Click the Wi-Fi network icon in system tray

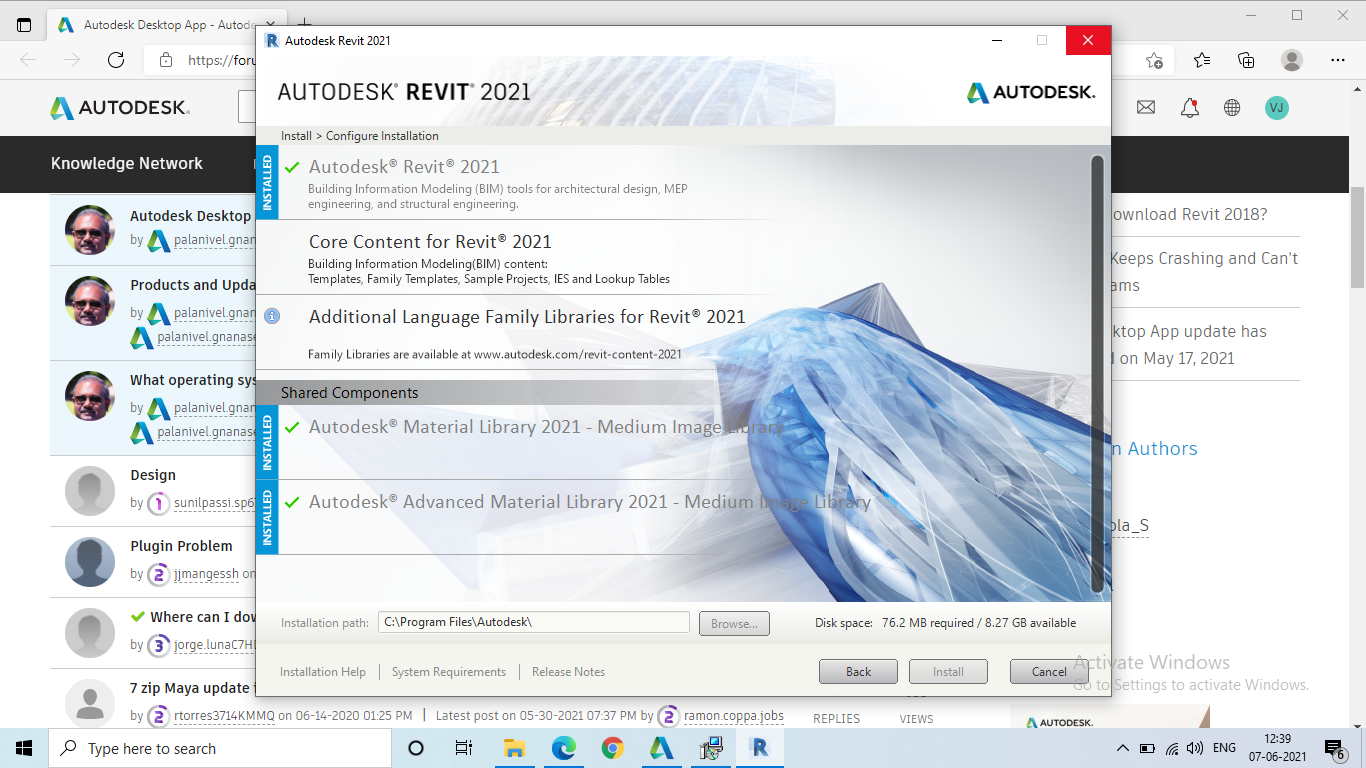(1172, 748)
